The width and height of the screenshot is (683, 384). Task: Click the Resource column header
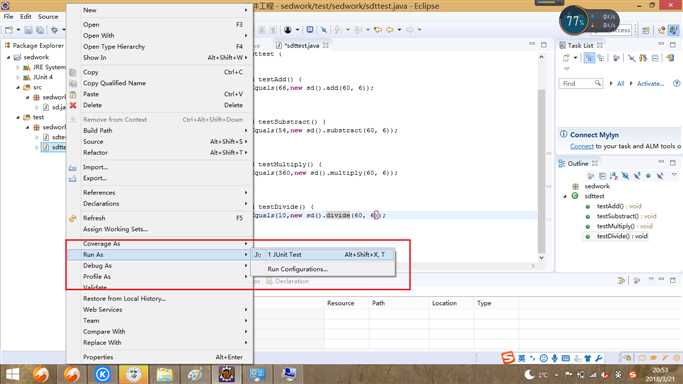pyautogui.click(x=341, y=303)
